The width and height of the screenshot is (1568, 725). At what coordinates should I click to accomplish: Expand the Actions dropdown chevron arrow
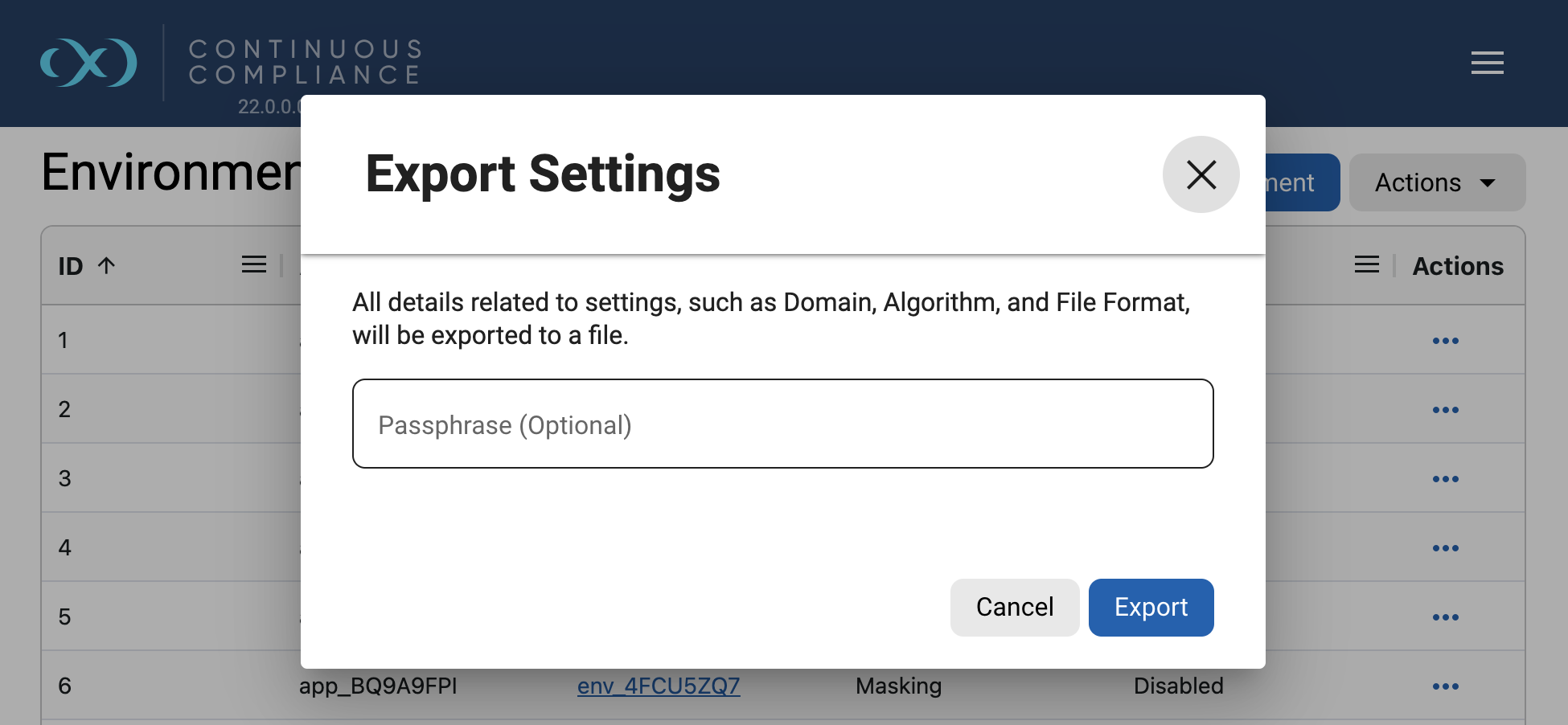pyautogui.click(x=1487, y=182)
